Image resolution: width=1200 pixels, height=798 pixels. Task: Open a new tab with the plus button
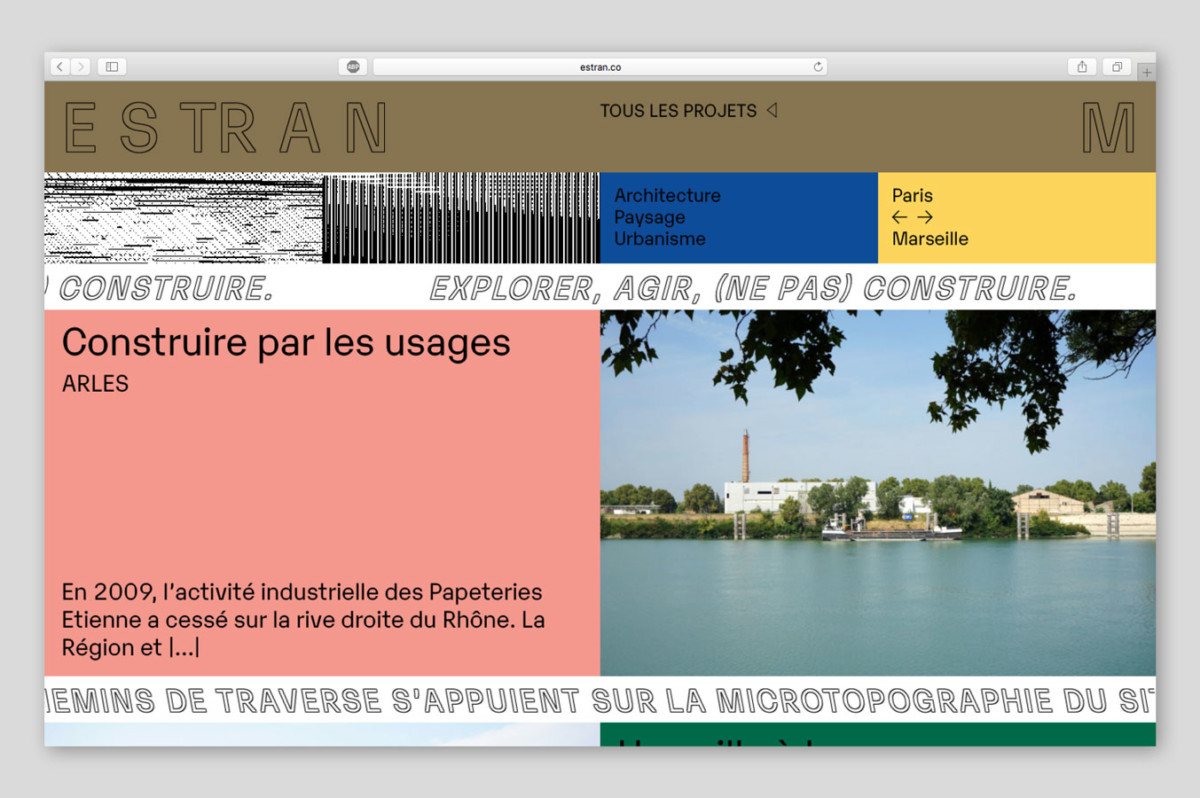[1146, 72]
